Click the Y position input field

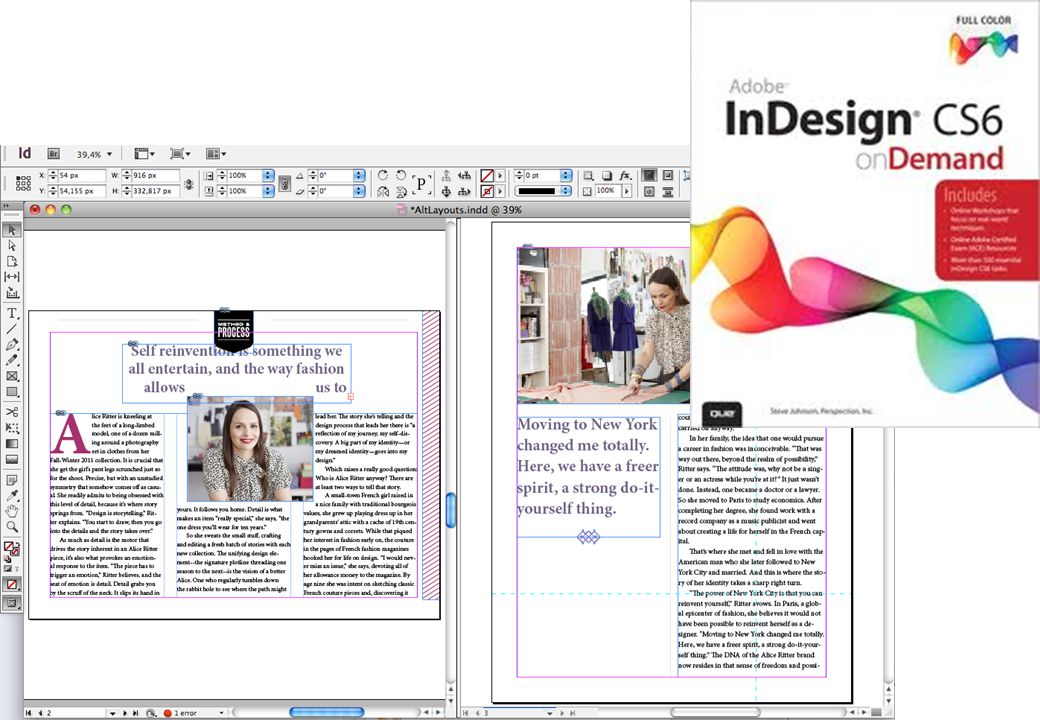pos(82,191)
